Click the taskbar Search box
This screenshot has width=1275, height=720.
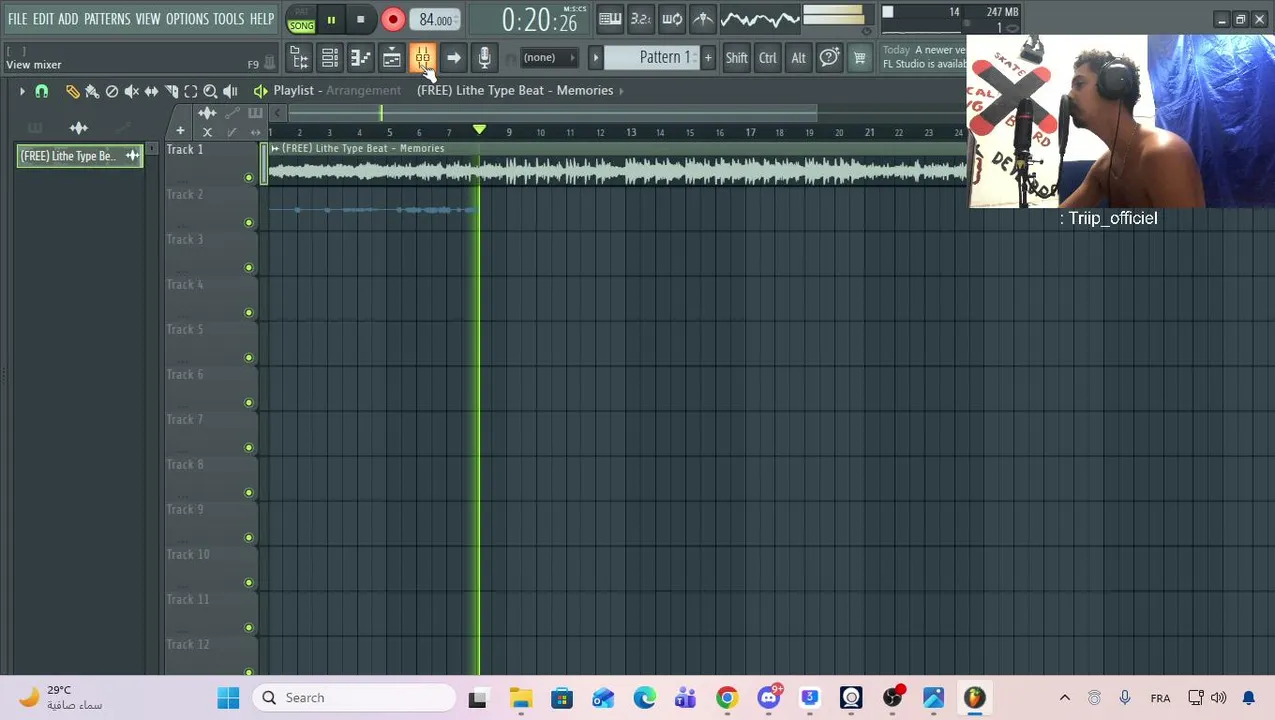coord(354,698)
